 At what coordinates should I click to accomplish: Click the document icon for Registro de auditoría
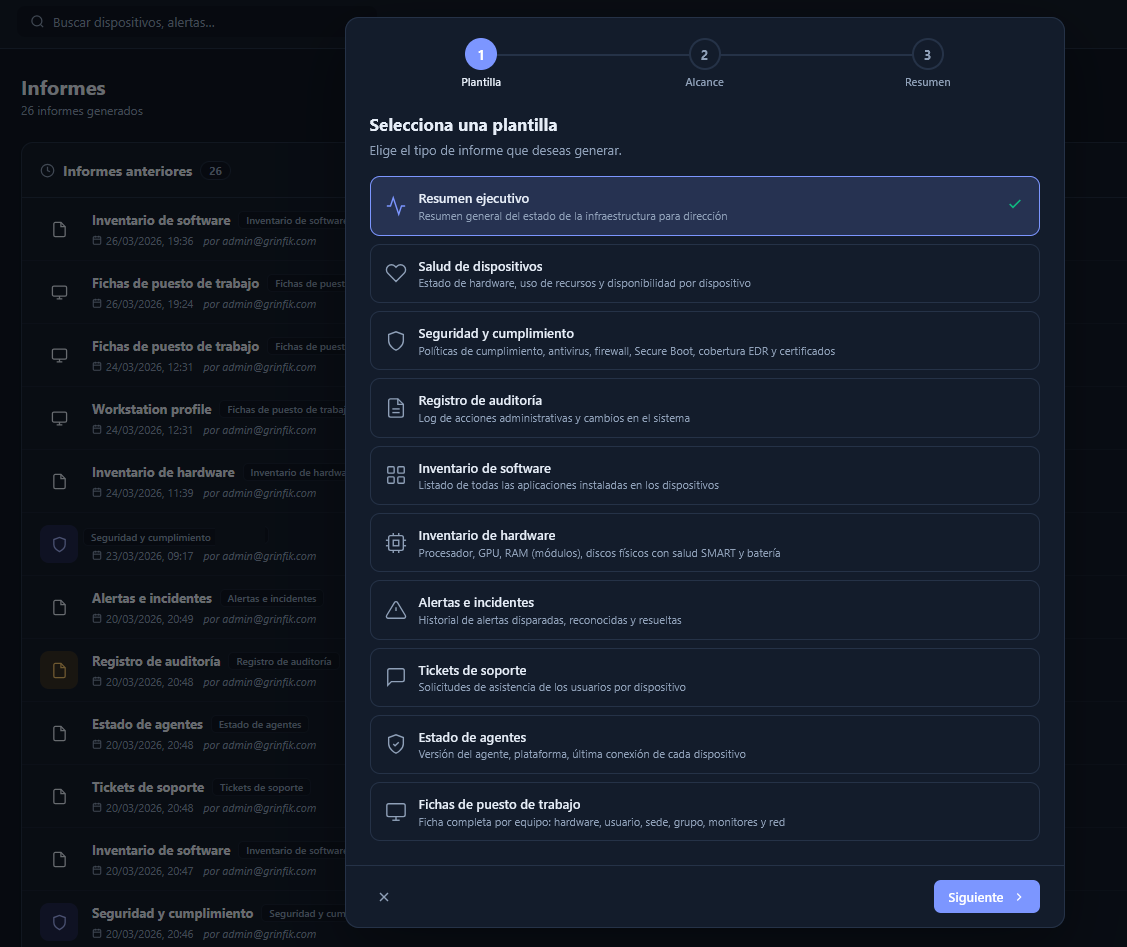coord(396,408)
